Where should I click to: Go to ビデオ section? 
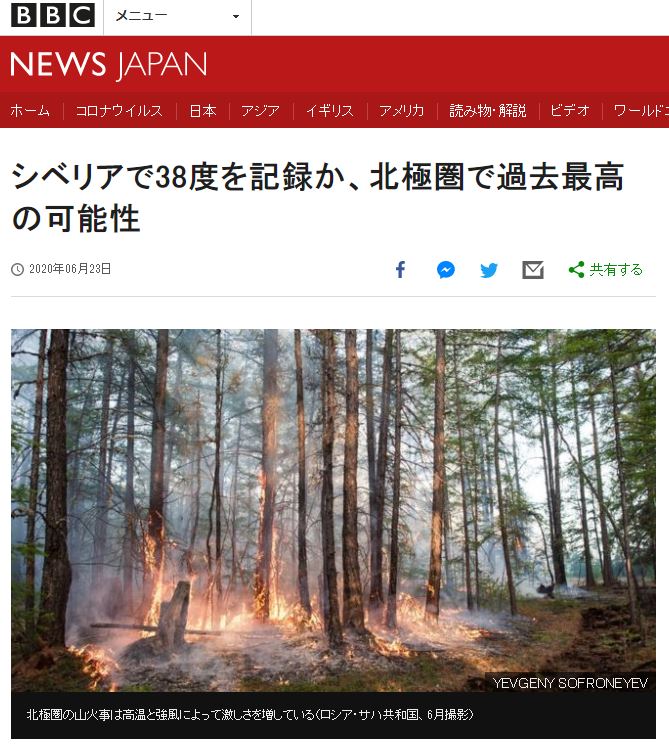570,111
